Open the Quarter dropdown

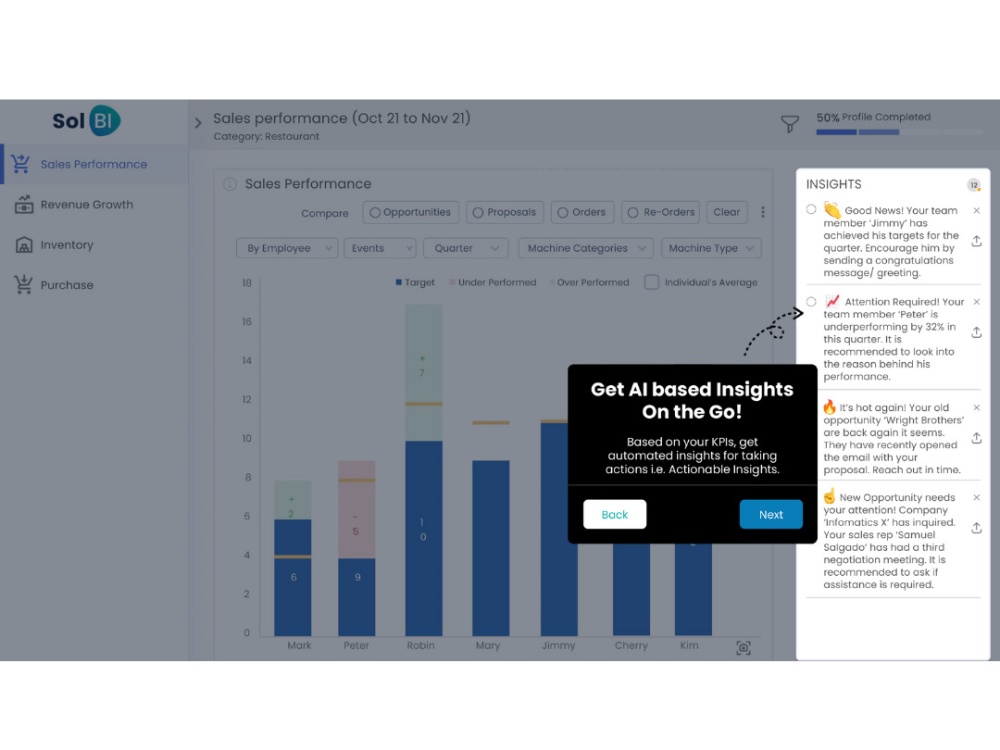coord(466,248)
